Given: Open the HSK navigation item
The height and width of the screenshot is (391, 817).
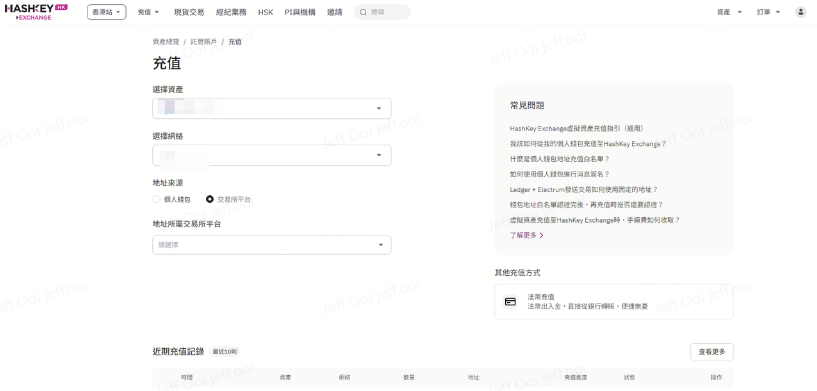Looking at the screenshot, I should [265, 12].
